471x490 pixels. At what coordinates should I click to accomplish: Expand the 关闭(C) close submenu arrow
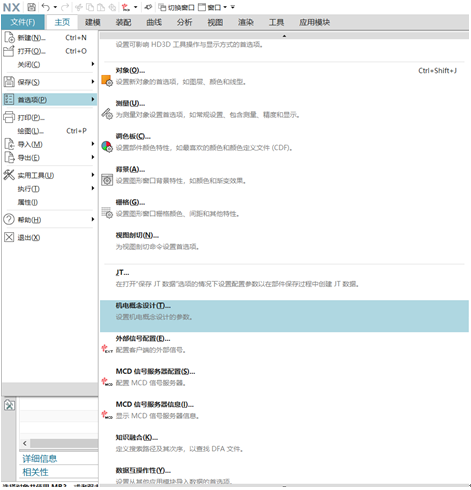click(93, 64)
